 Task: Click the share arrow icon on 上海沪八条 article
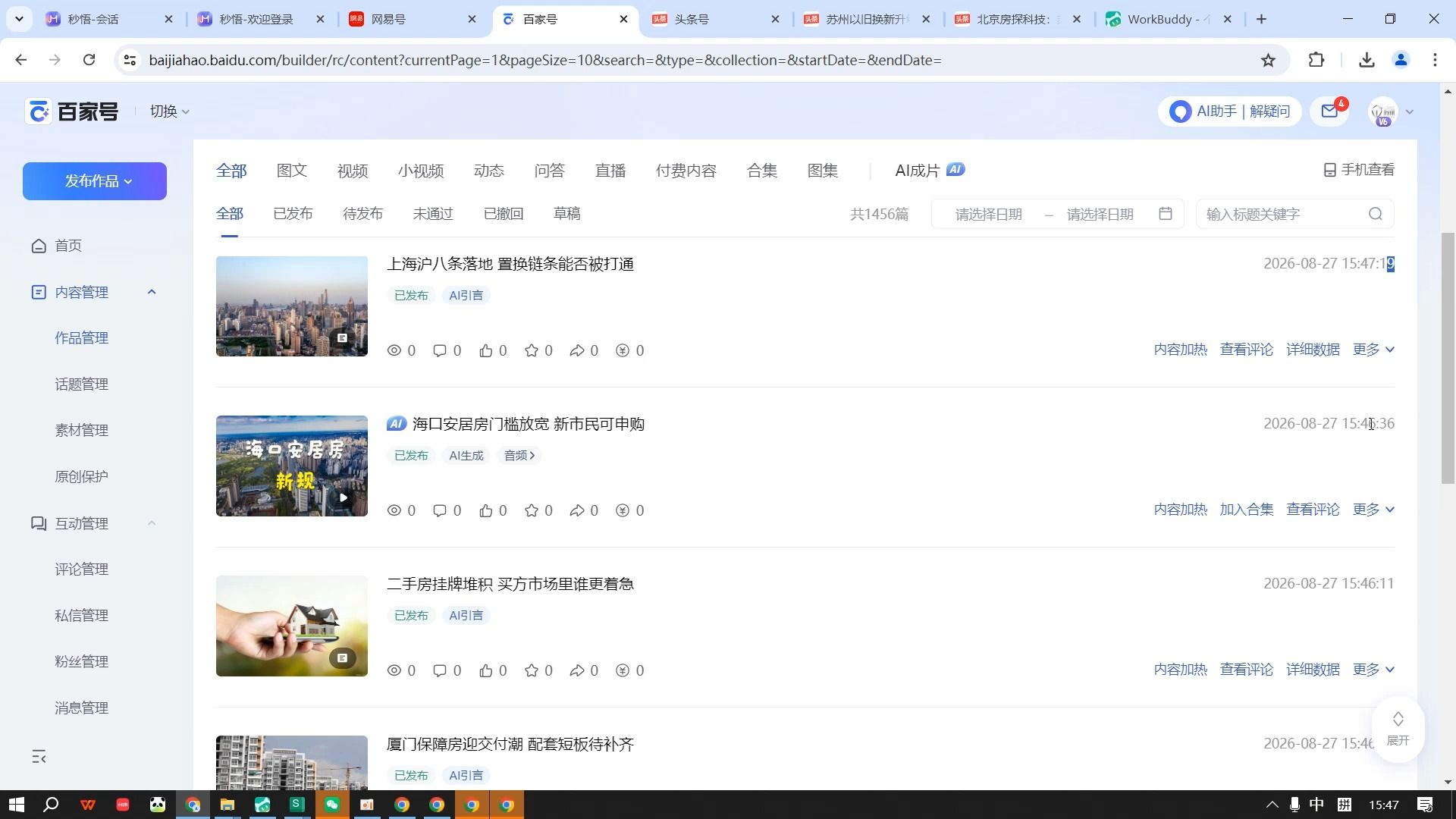577,350
